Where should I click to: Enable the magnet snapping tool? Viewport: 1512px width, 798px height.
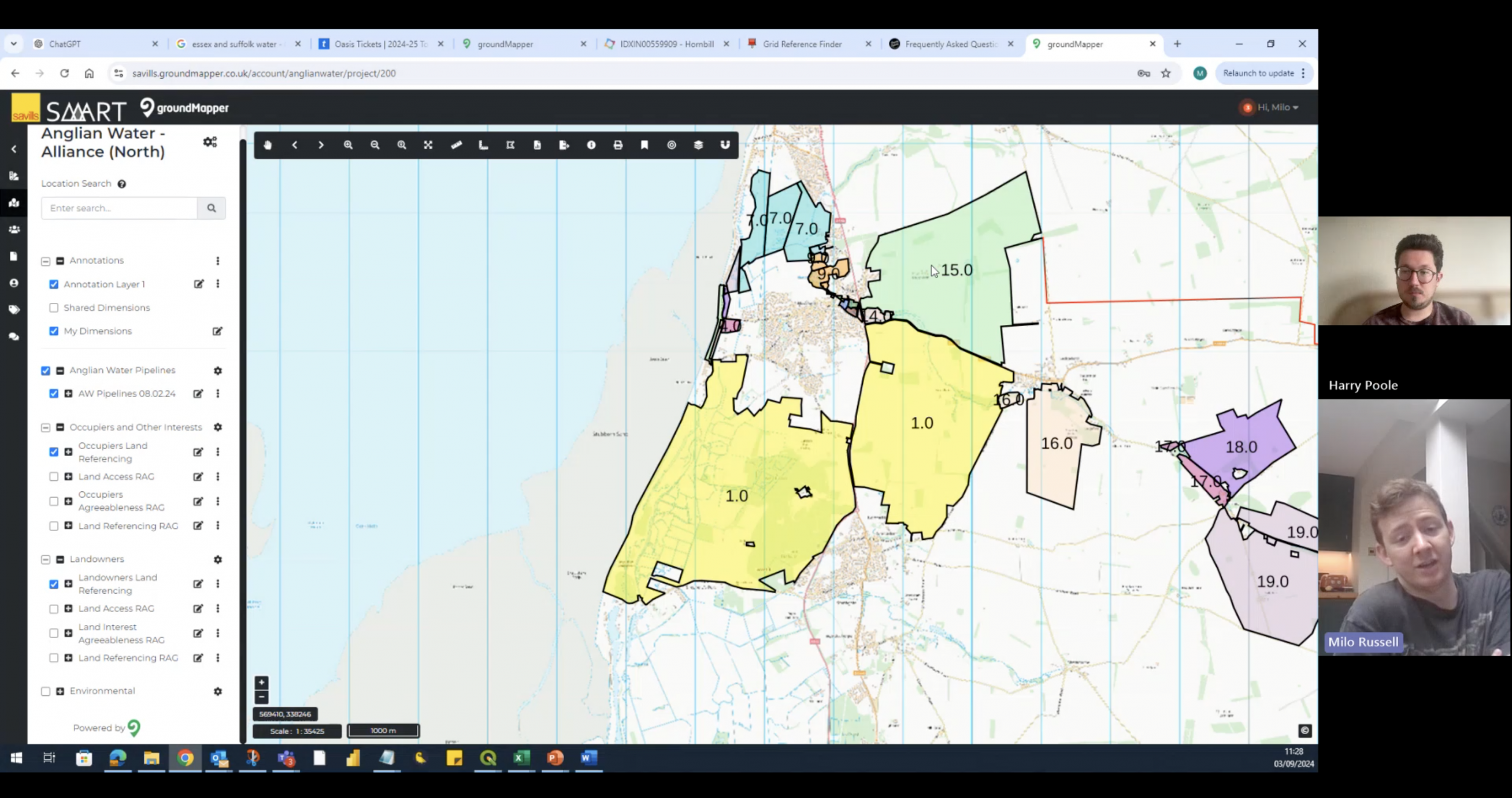coord(725,145)
